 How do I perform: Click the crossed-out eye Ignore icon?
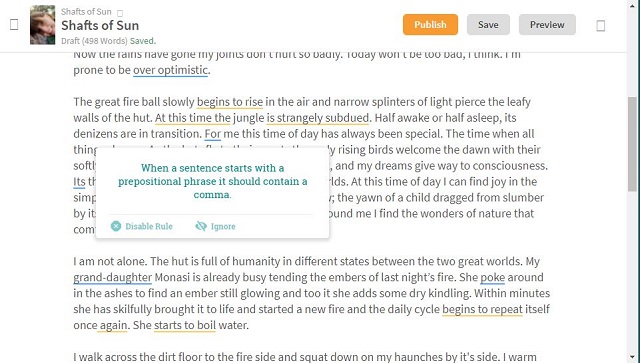pyautogui.click(x=201, y=226)
